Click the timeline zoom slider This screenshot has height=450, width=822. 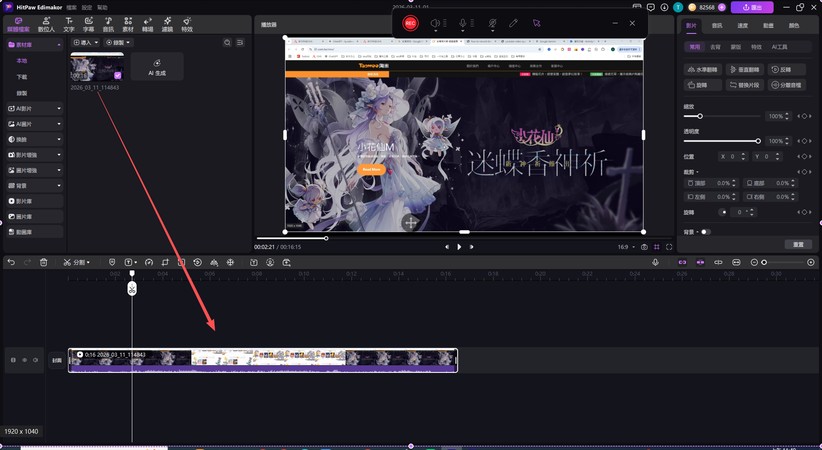click(x=782, y=262)
